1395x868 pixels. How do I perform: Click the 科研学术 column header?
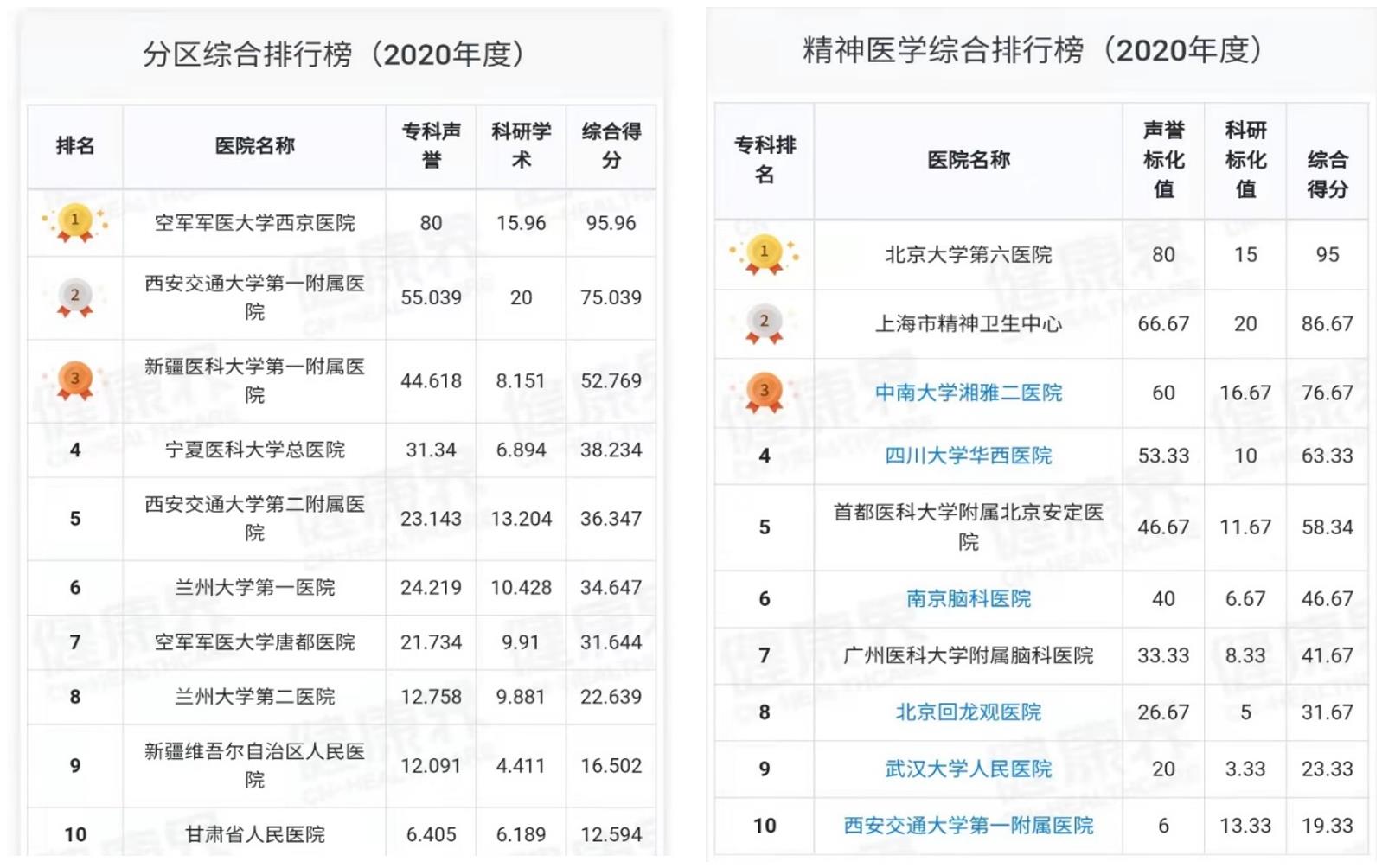click(x=522, y=146)
